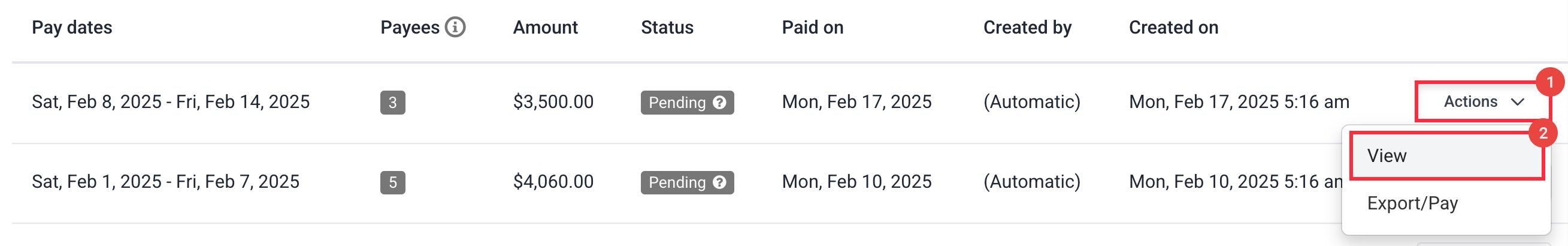Click the Created on column header

click(1173, 28)
